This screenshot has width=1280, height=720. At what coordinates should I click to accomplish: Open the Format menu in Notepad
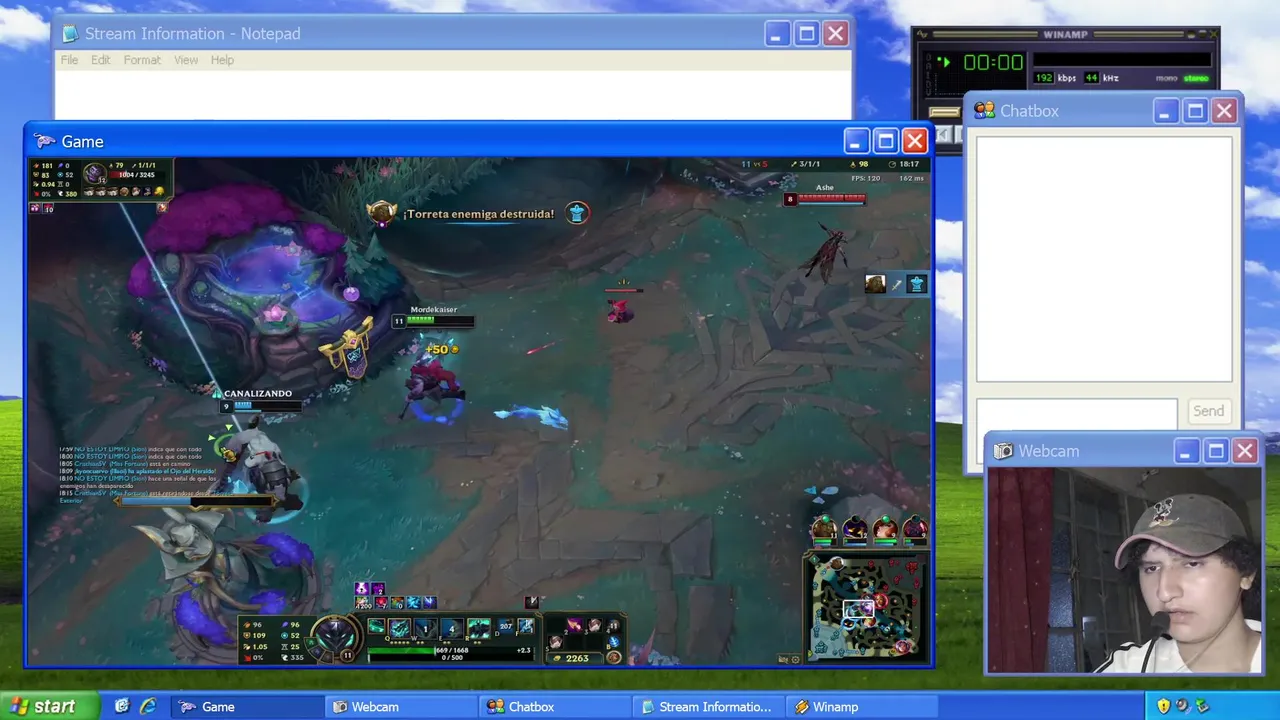tap(142, 60)
